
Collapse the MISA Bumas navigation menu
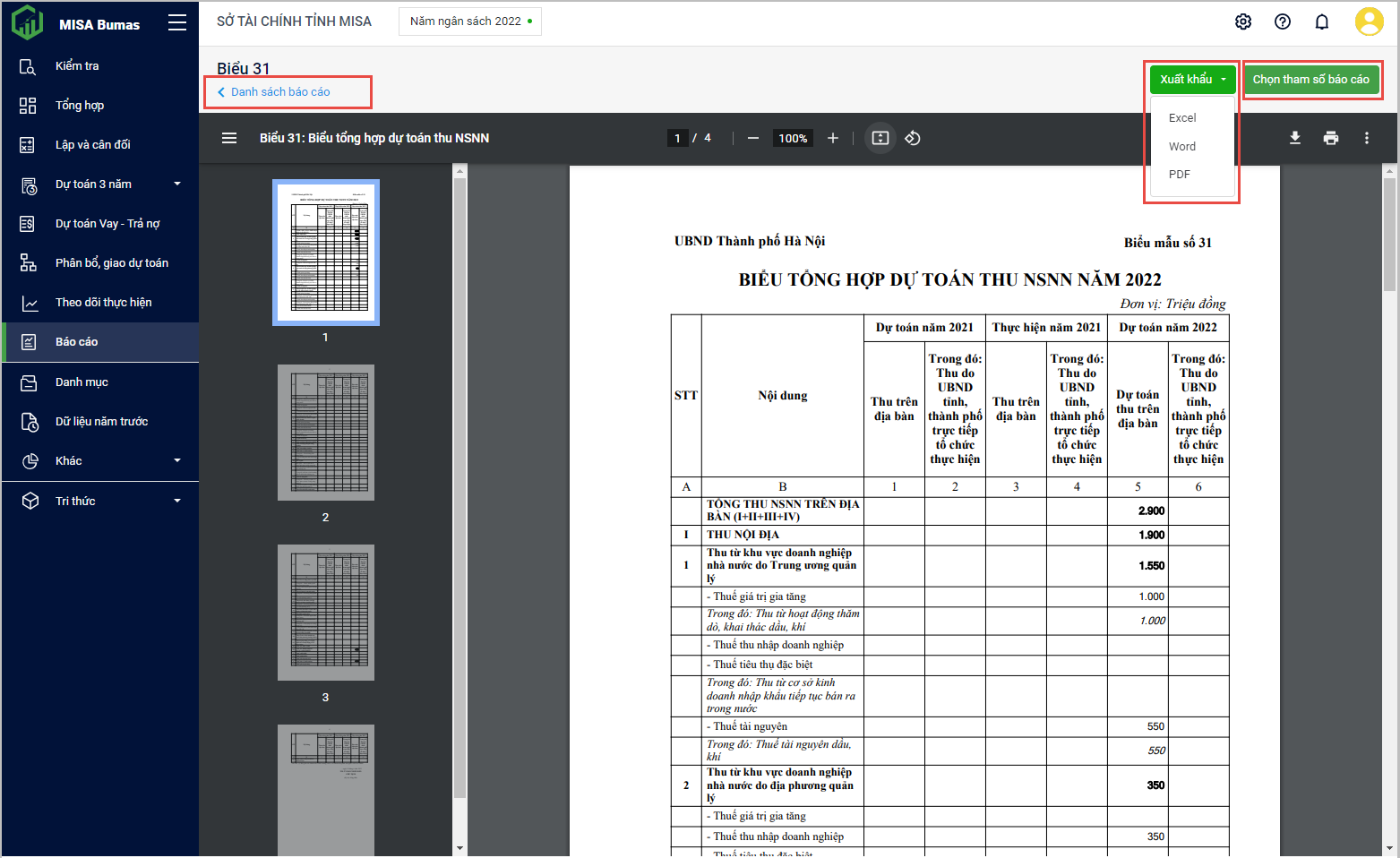[x=177, y=23]
